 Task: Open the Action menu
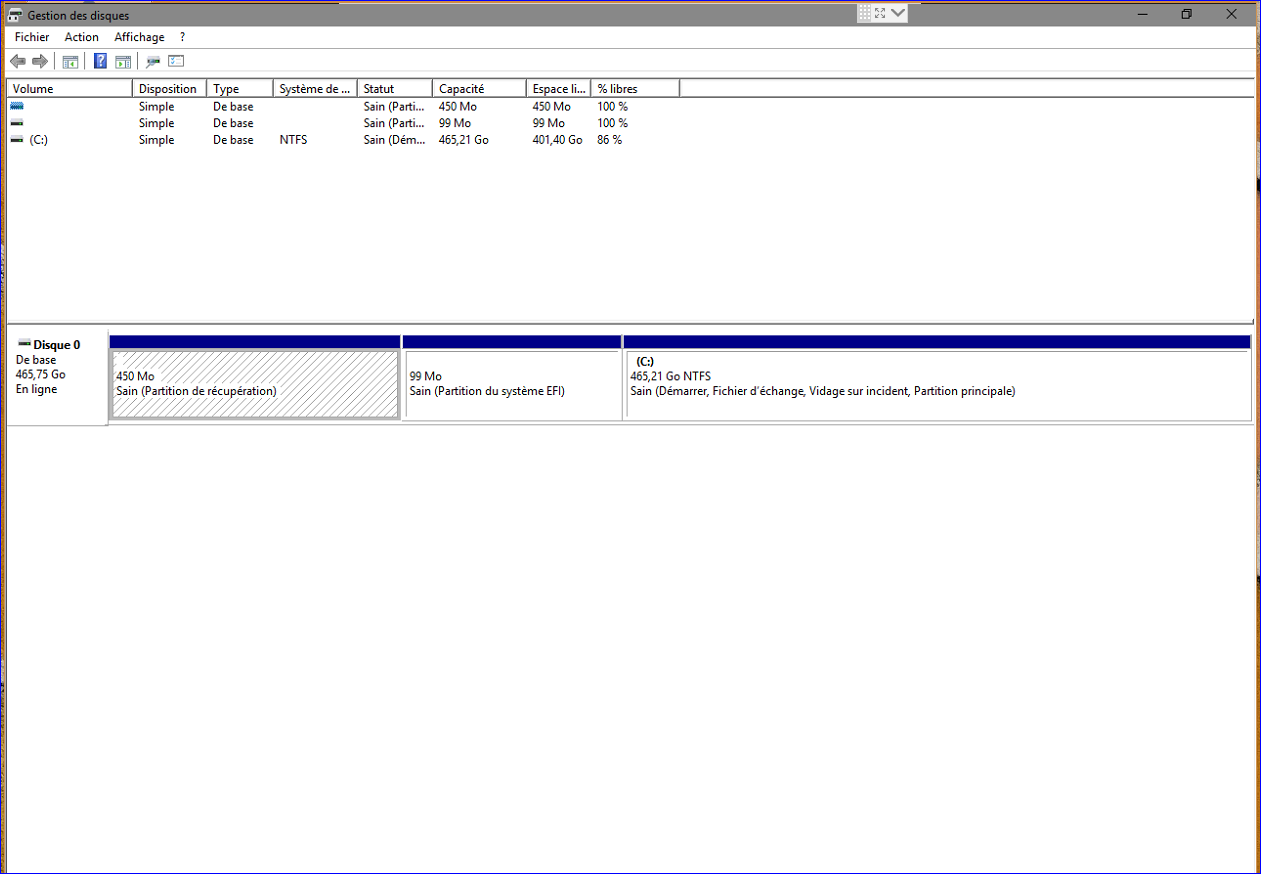(x=82, y=37)
